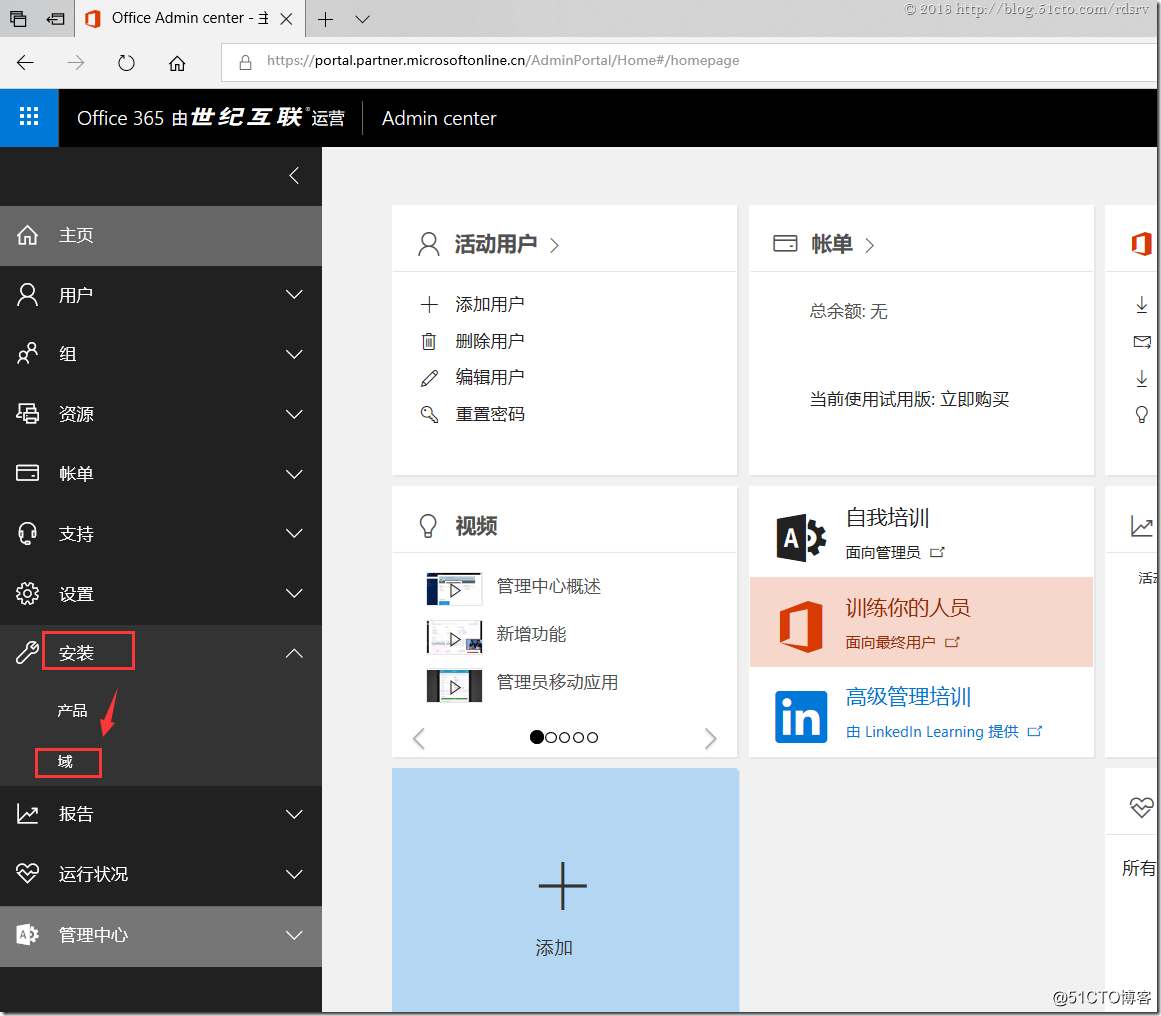The height and width of the screenshot is (1016, 1161).
Task: Select the third video pager dot
Action: point(565,738)
